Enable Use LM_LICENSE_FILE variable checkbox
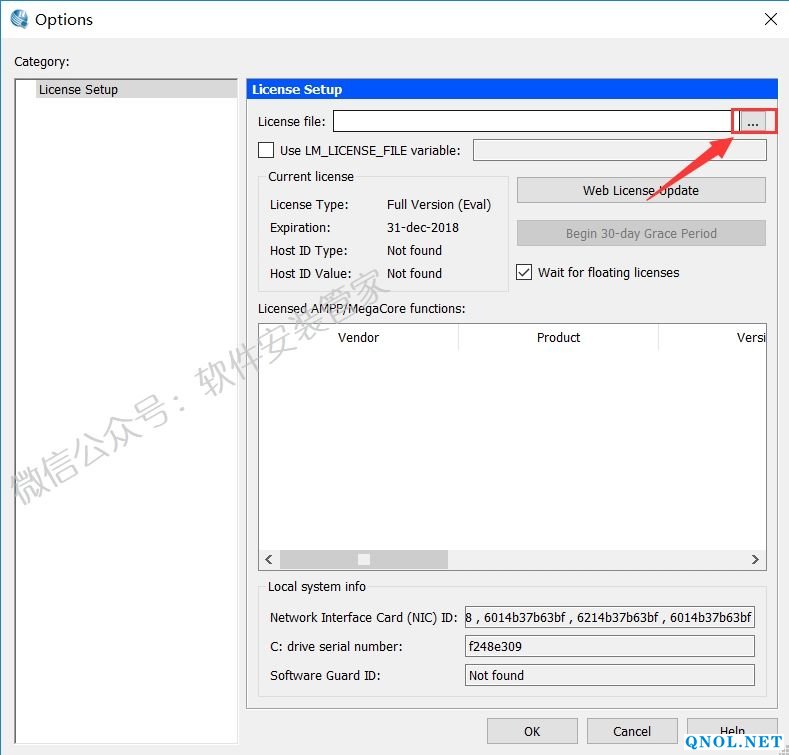Viewport: 789px width, 755px height. pos(266,150)
